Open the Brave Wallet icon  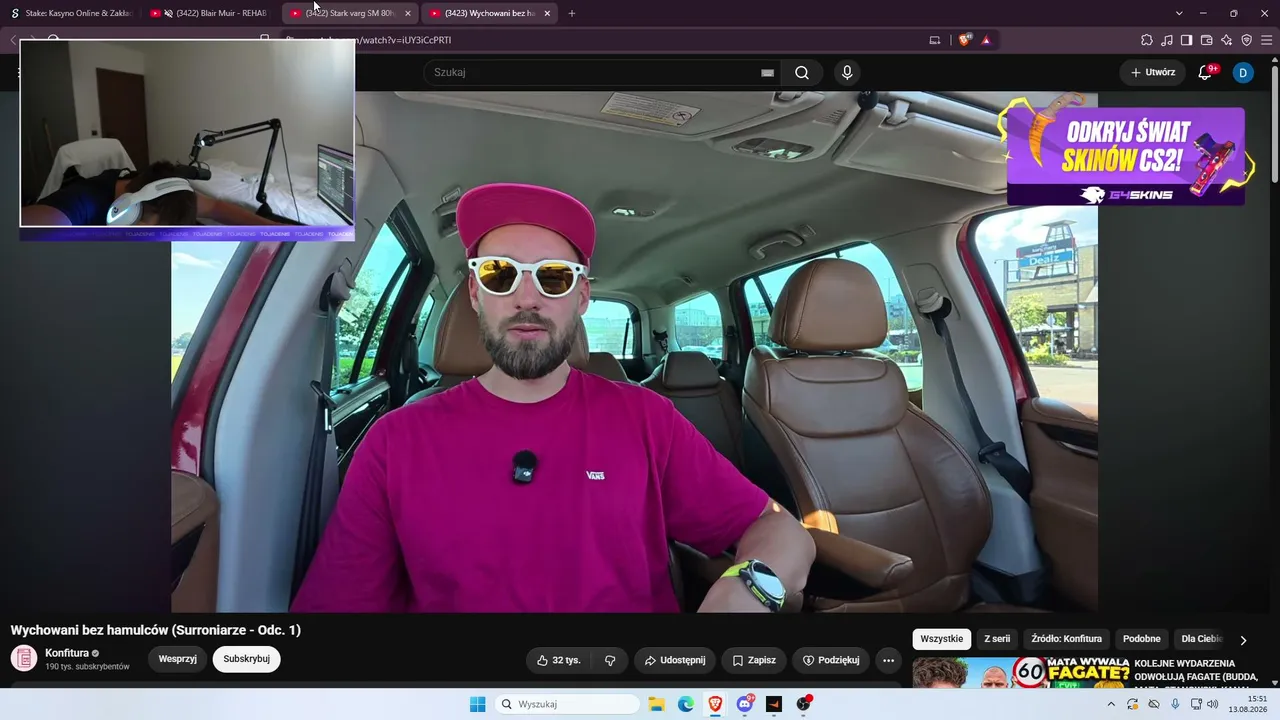click(x=1207, y=40)
